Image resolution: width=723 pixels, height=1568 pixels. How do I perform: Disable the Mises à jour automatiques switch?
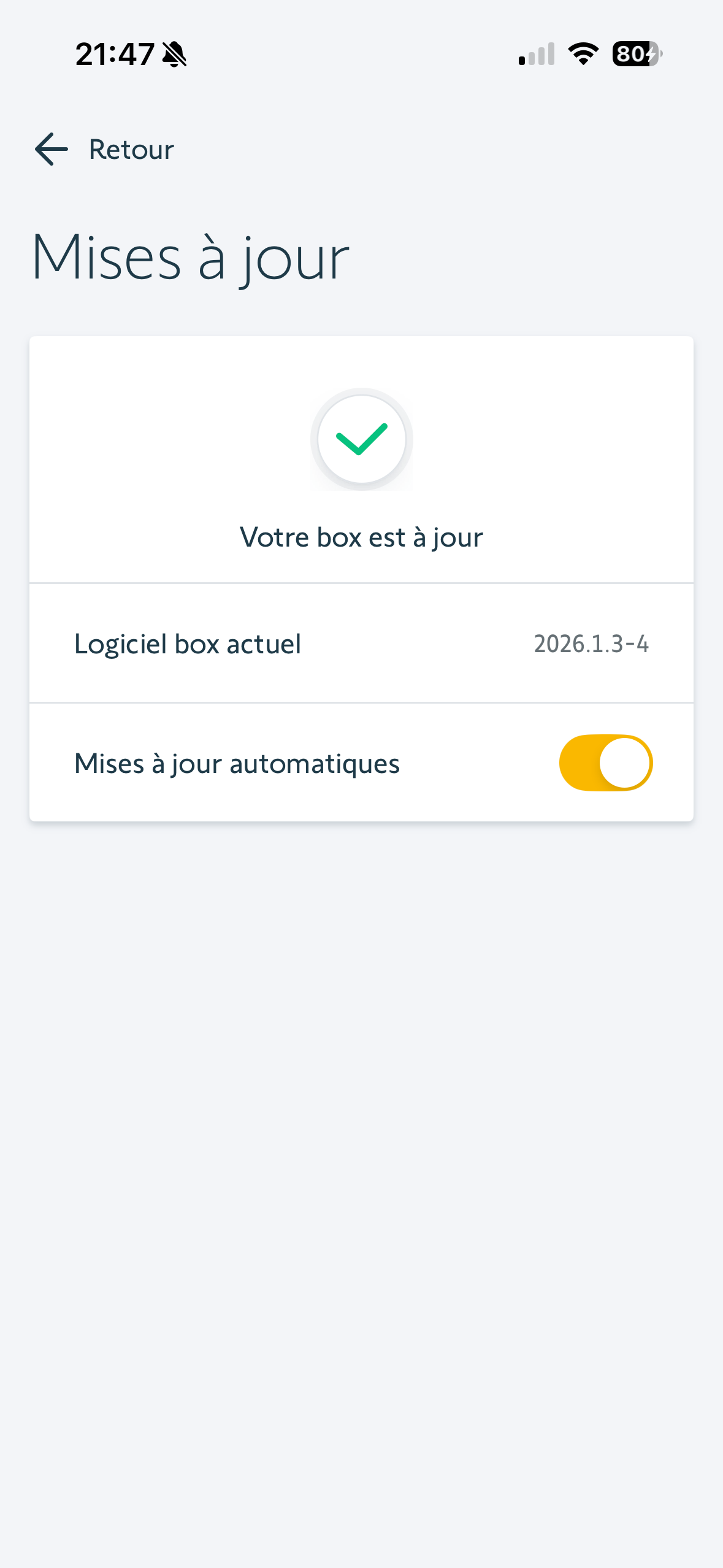click(605, 763)
